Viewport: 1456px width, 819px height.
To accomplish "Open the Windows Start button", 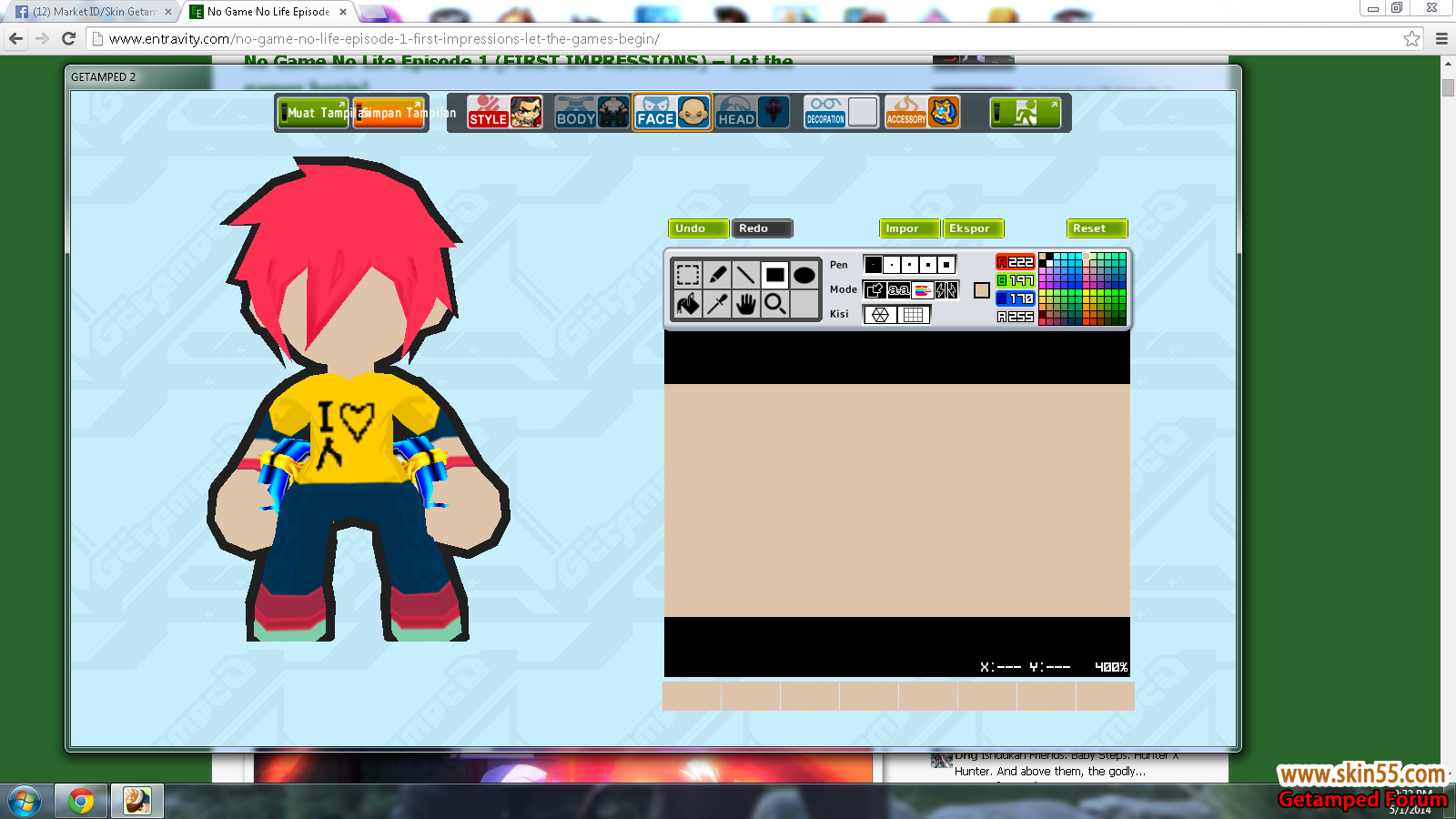I will tap(24, 802).
